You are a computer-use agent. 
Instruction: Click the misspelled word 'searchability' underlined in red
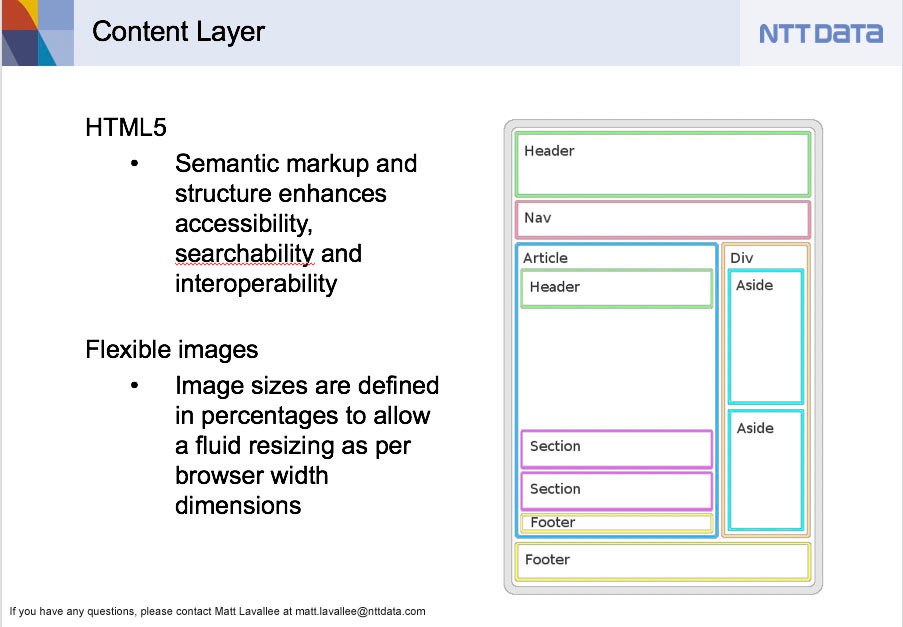pos(244,254)
